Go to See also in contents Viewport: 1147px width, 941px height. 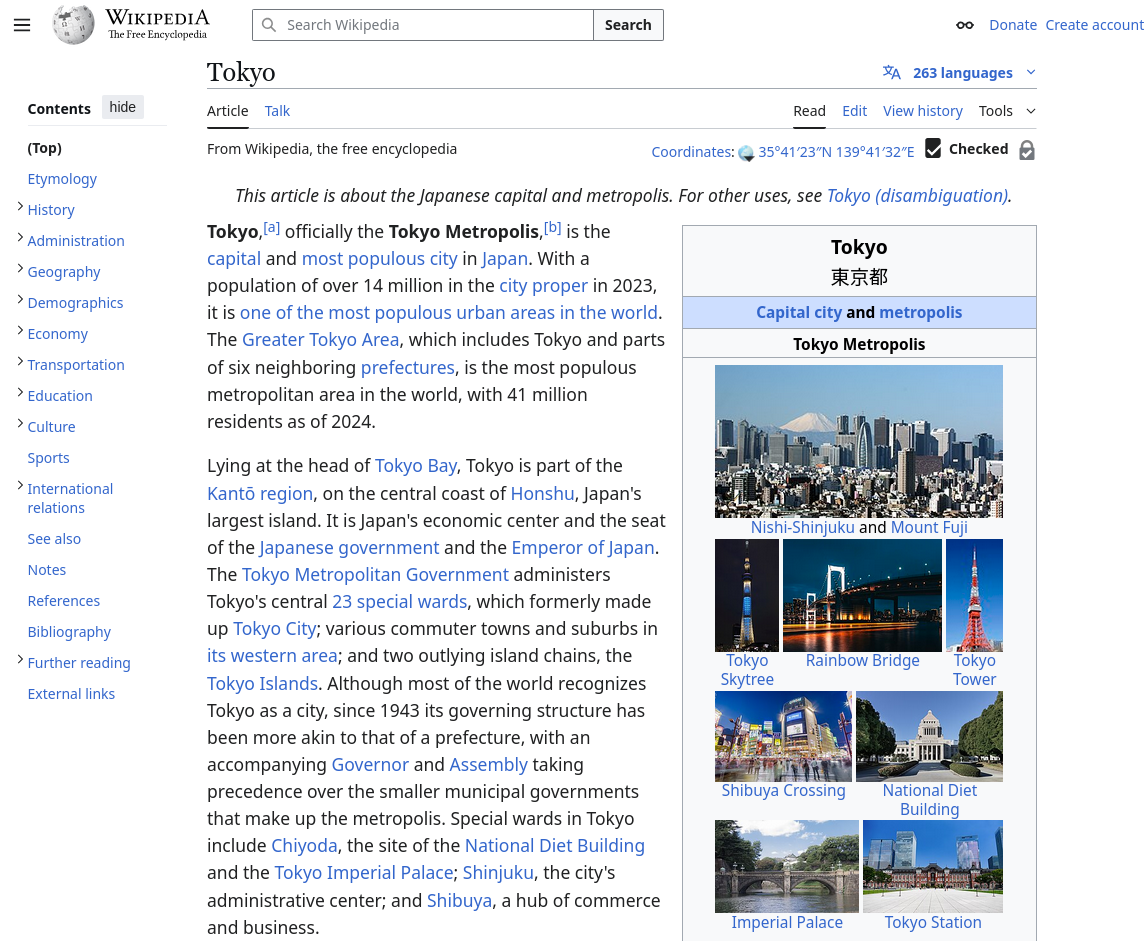[x=54, y=539]
